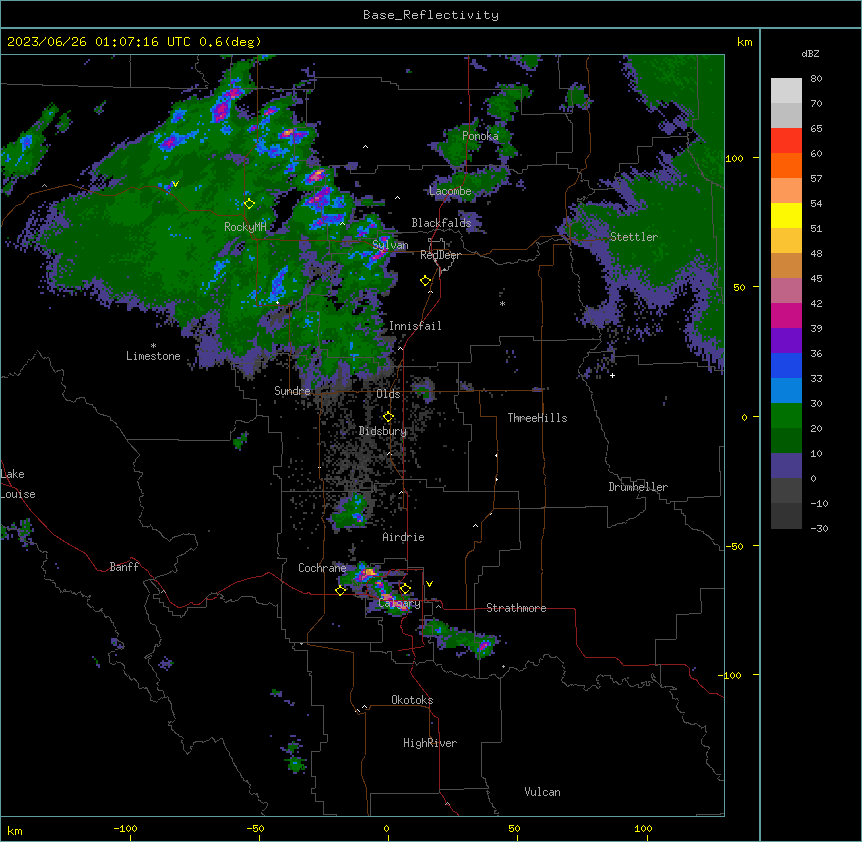Click the Okotoks label

(412, 700)
